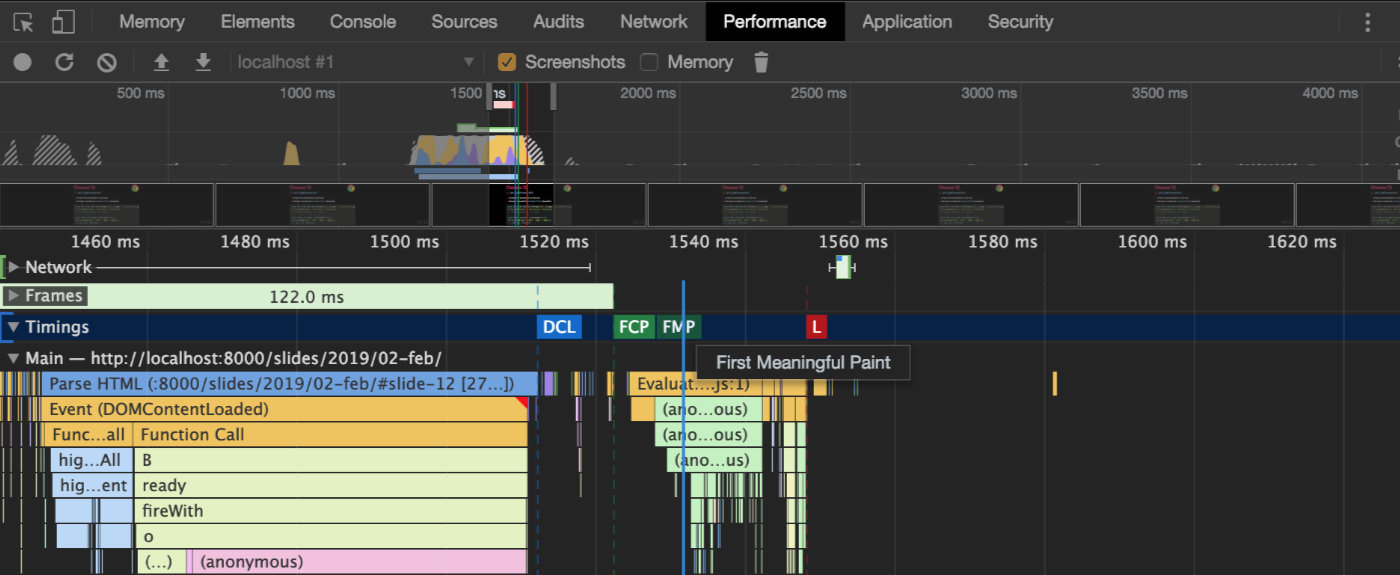
Task: Start recording with the record button
Action: coord(22,62)
